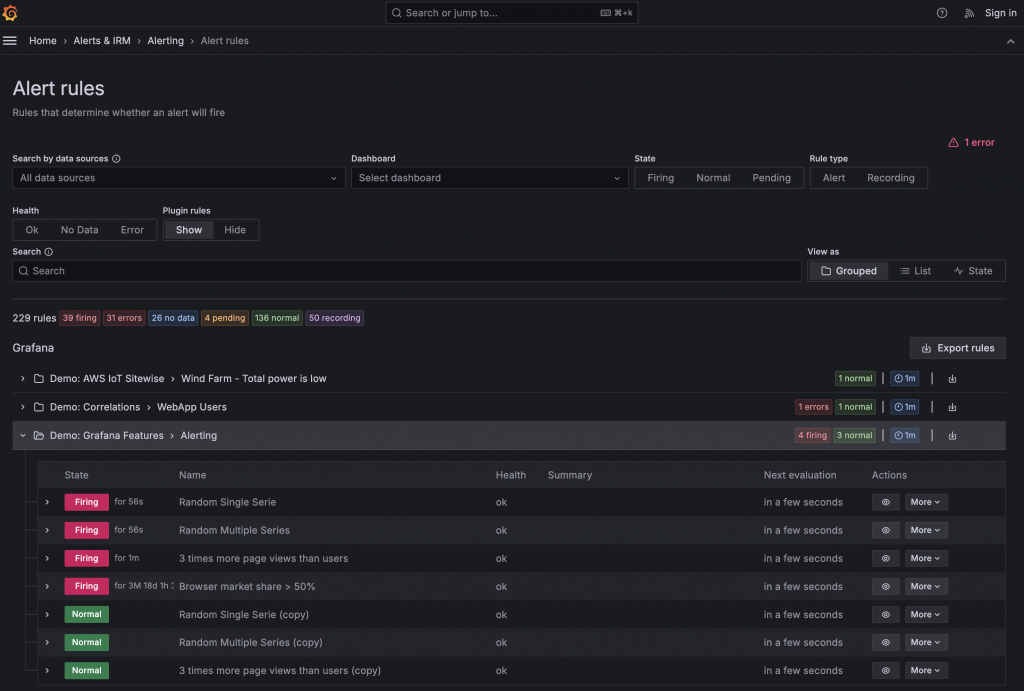This screenshot has width=1024, height=691.
Task: Open Random Single Serie (copy) rule name
Action: [244, 615]
